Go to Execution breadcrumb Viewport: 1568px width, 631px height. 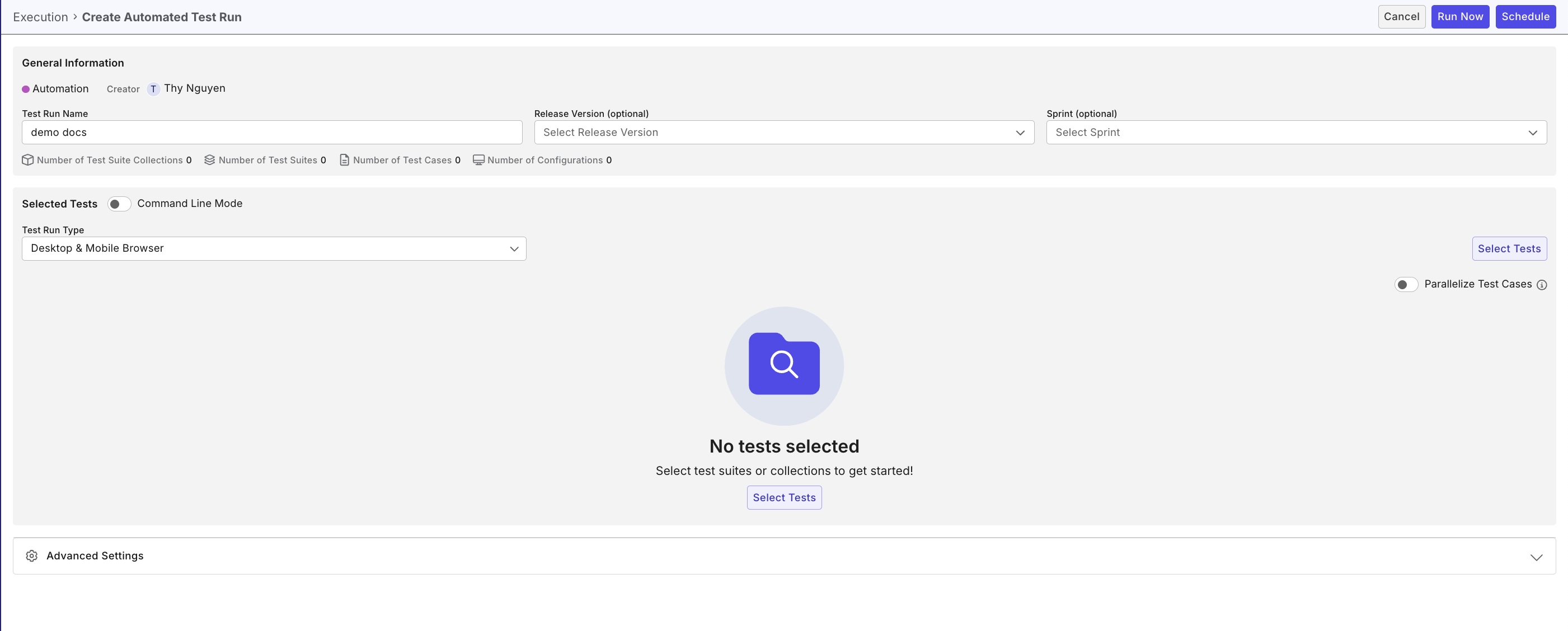tap(40, 17)
